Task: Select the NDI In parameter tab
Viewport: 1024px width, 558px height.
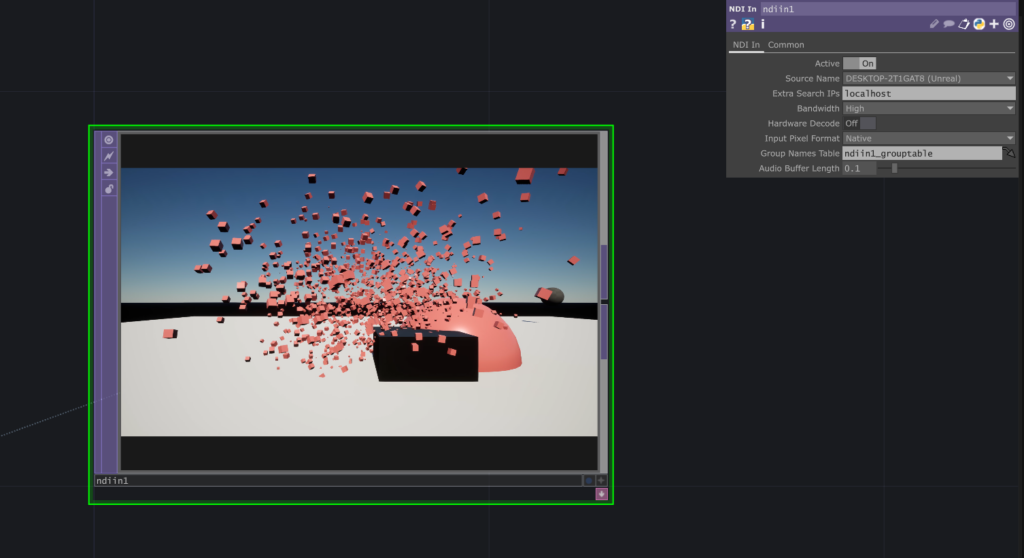Action: pos(746,45)
